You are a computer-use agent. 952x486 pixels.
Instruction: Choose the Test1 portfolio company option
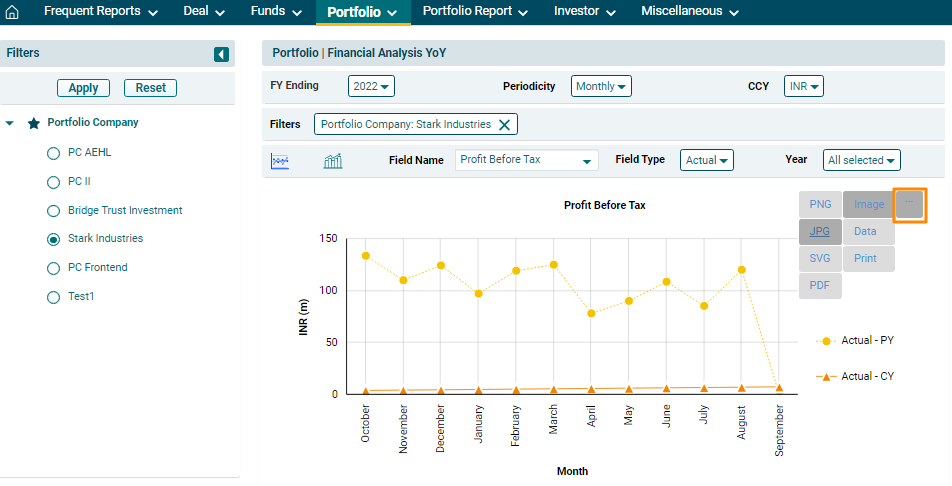click(53, 297)
